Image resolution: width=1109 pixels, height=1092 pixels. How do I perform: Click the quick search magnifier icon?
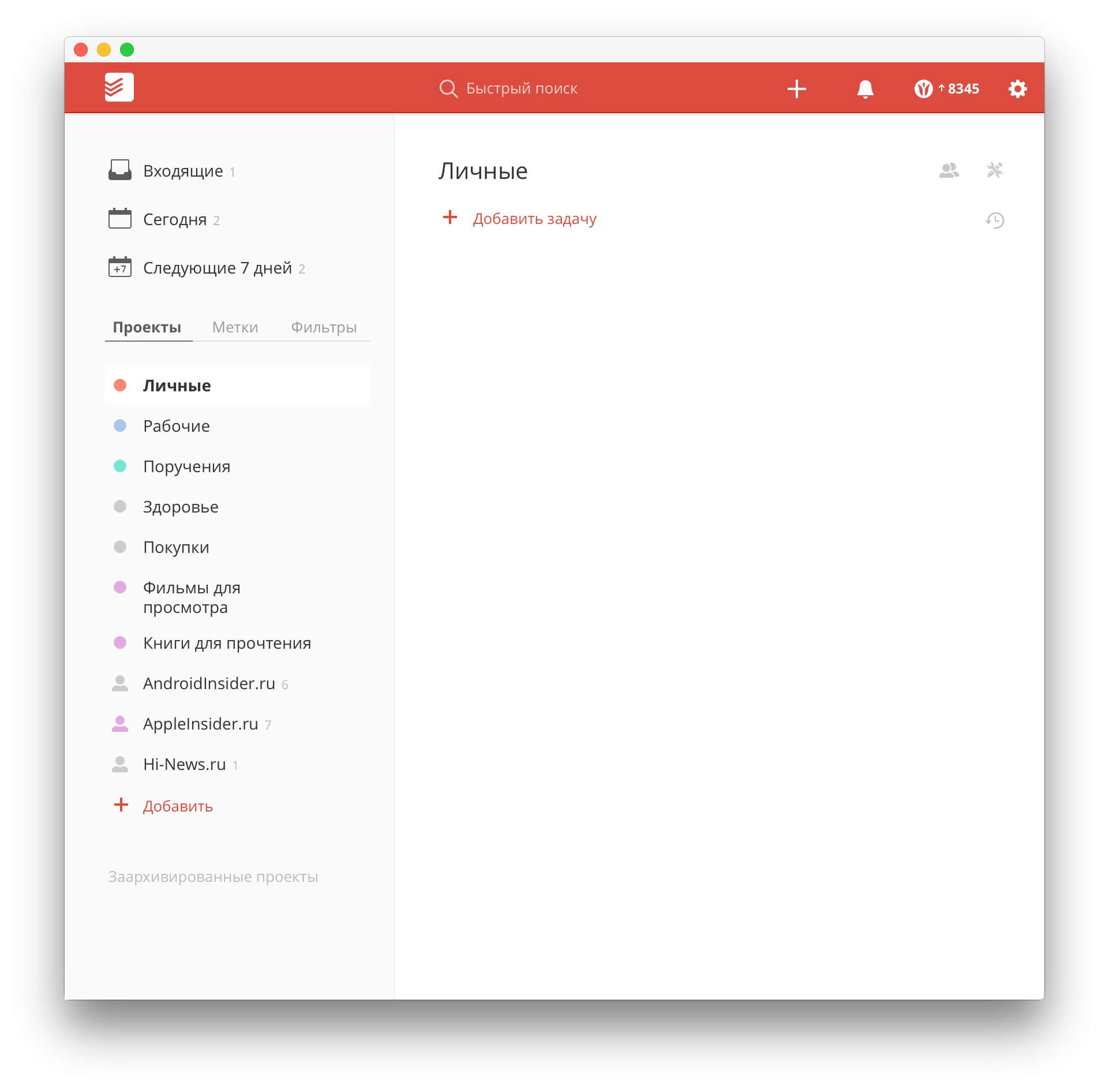click(x=448, y=88)
